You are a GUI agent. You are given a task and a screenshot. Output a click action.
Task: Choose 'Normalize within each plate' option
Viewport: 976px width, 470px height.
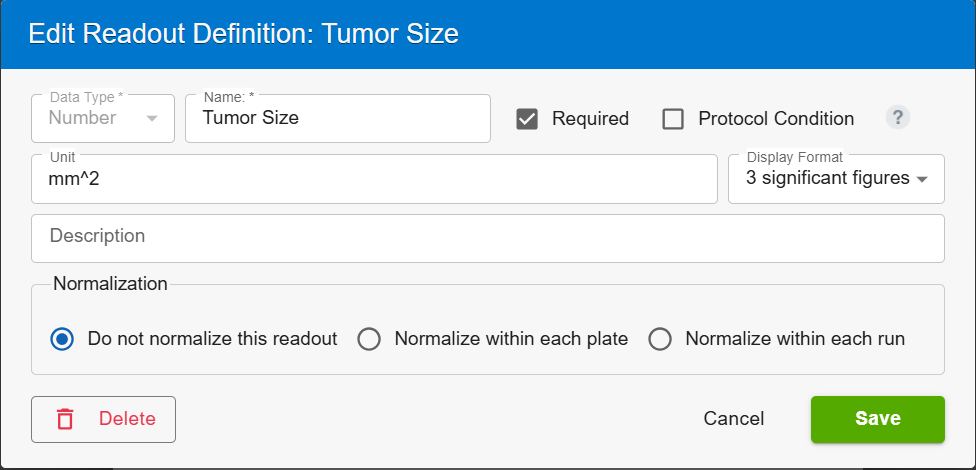click(x=369, y=339)
